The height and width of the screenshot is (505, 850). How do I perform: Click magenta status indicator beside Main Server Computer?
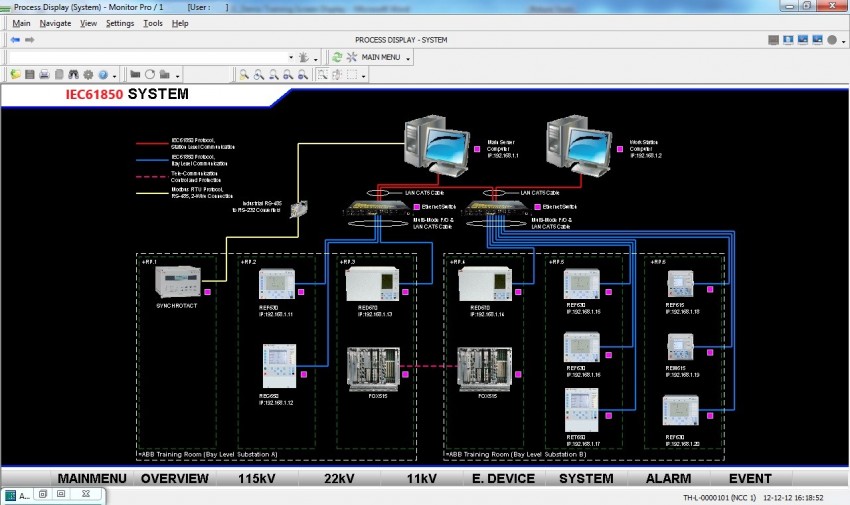[x=477, y=149]
